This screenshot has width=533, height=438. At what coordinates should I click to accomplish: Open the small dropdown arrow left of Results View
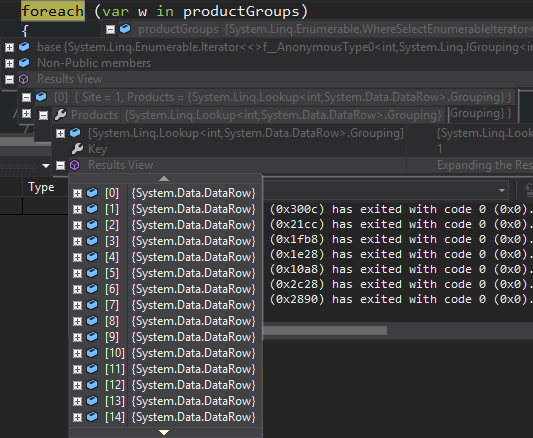(x=46, y=166)
